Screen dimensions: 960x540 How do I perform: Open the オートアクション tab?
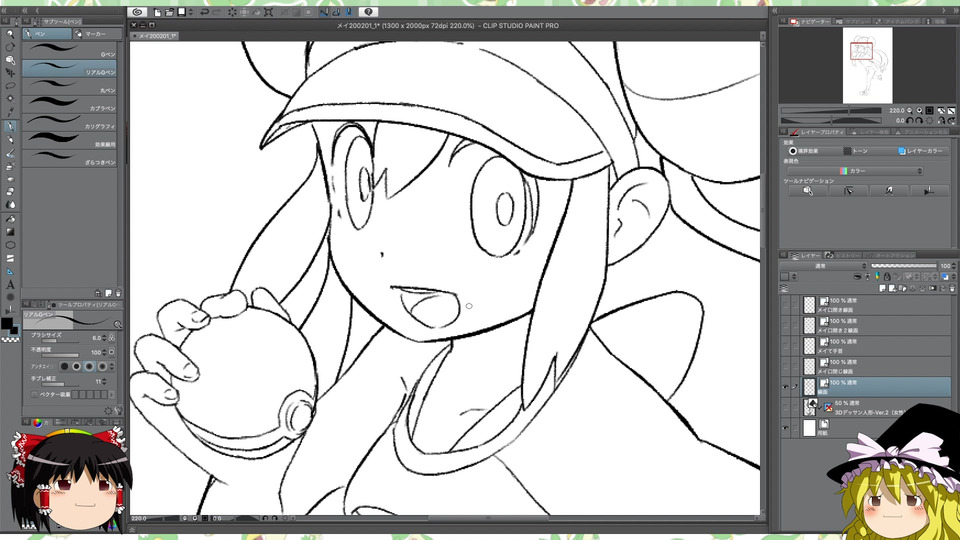tap(891, 255)
